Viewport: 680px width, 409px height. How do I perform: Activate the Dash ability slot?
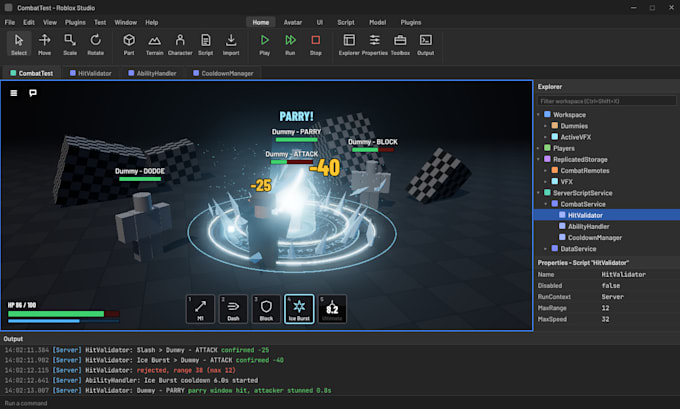pyautogui.click(x=233, y=309)
